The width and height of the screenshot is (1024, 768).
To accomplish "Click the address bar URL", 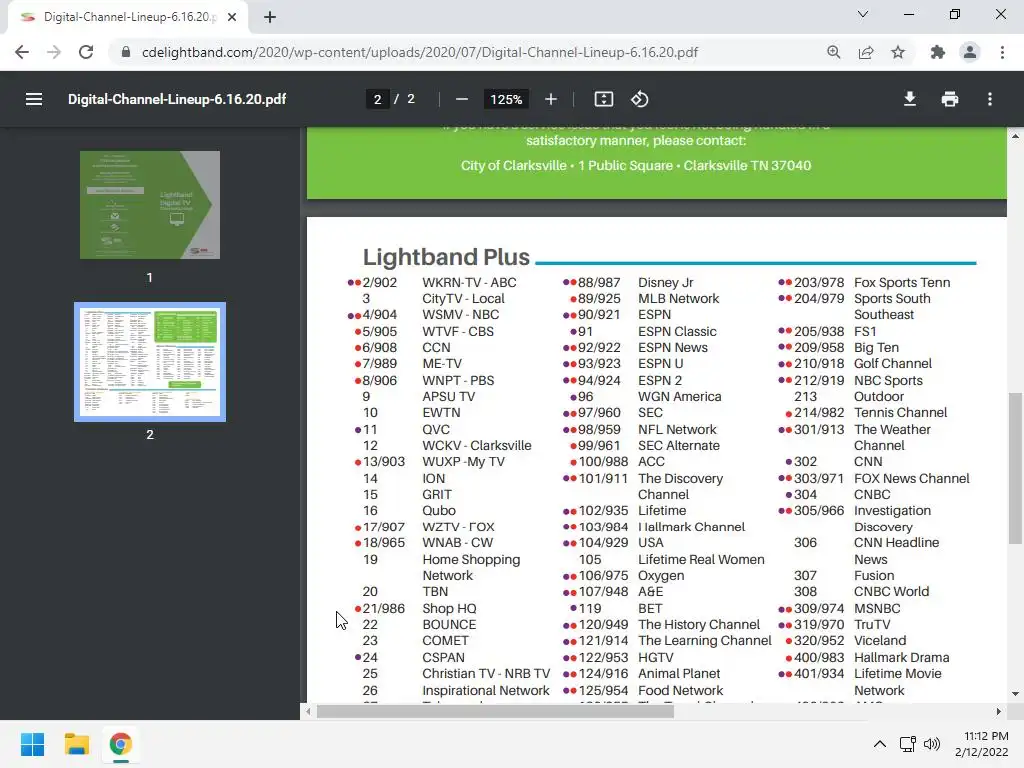I will pos(420,52).
